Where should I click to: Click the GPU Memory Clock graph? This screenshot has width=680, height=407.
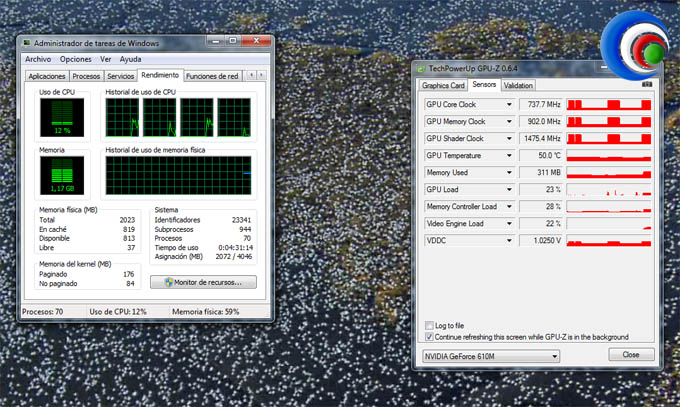point(609,121)
